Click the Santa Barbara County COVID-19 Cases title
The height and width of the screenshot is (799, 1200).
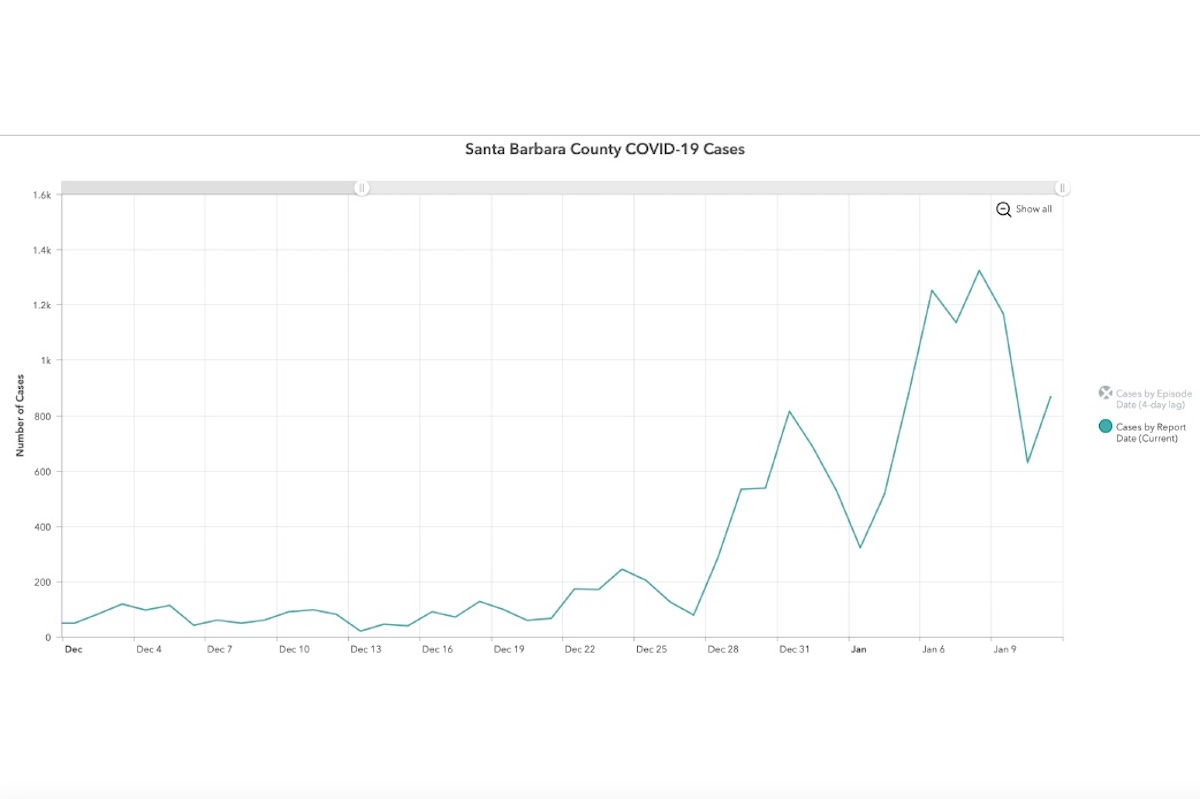605,149
